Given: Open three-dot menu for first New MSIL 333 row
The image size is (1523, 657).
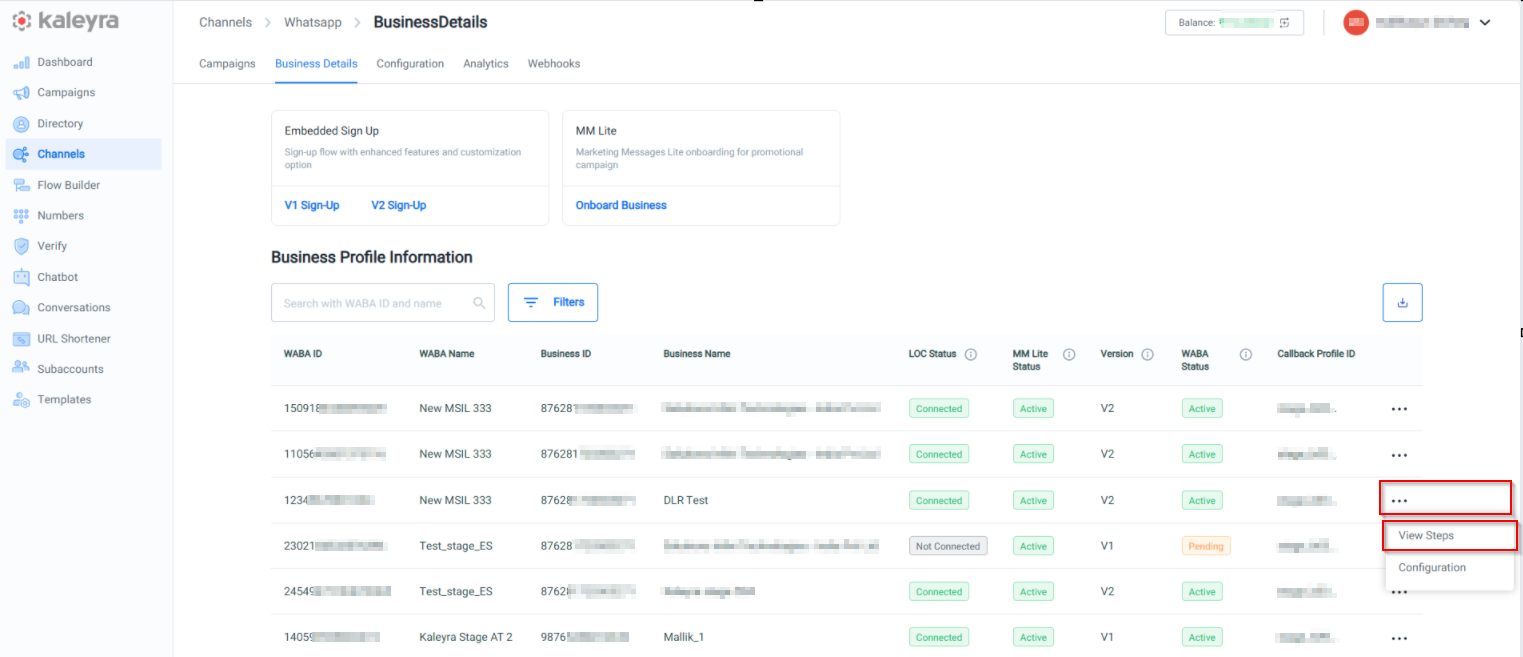Looking at the screenshot, I should (x=1399, y=409).
